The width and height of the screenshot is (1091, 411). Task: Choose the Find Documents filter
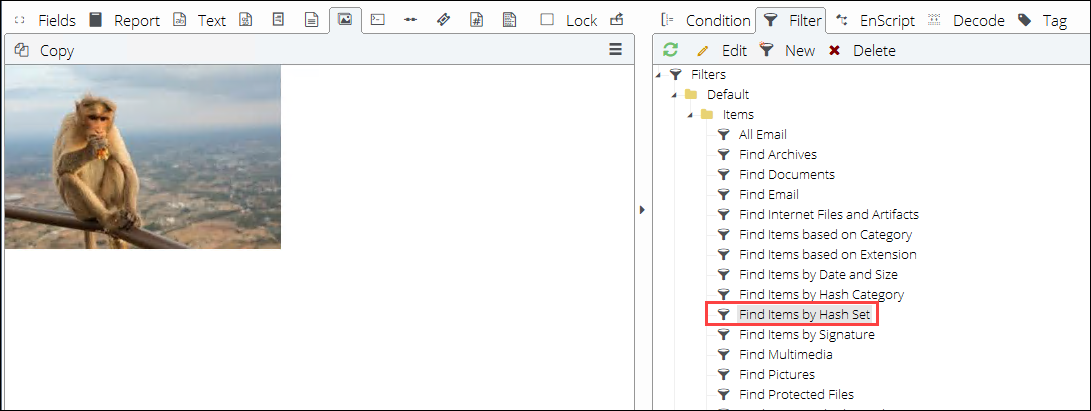tap(787, 175)
